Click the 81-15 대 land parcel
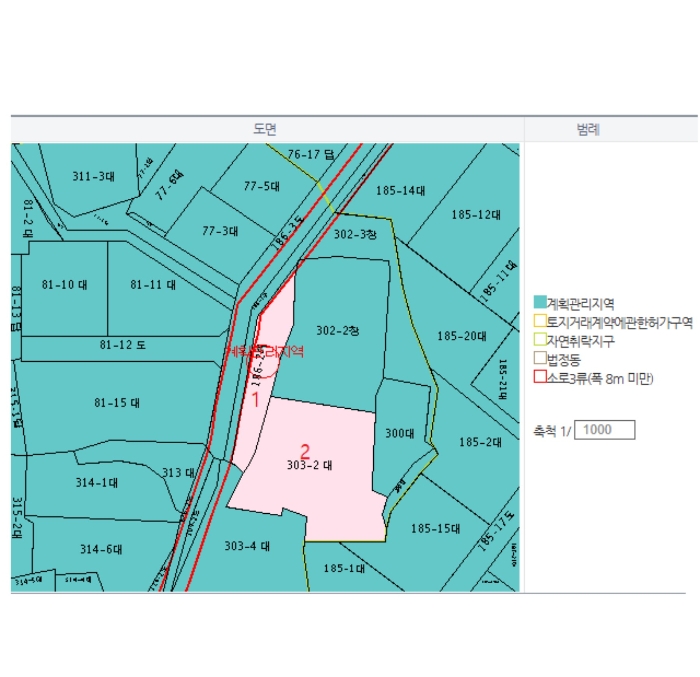Screen dimensions: 700x677 115,403
